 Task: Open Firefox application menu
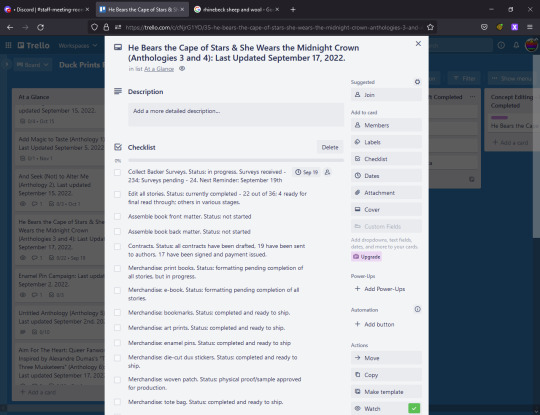click(x=530, y=27)
